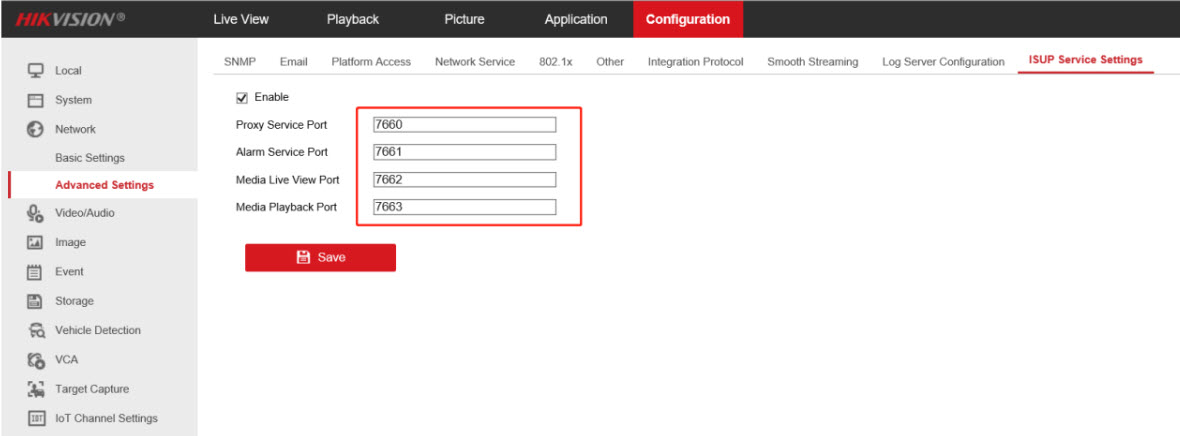1180x436 pixels.
Task: Select Advanced Settings in the sidebar
Action: pos(104,185)
